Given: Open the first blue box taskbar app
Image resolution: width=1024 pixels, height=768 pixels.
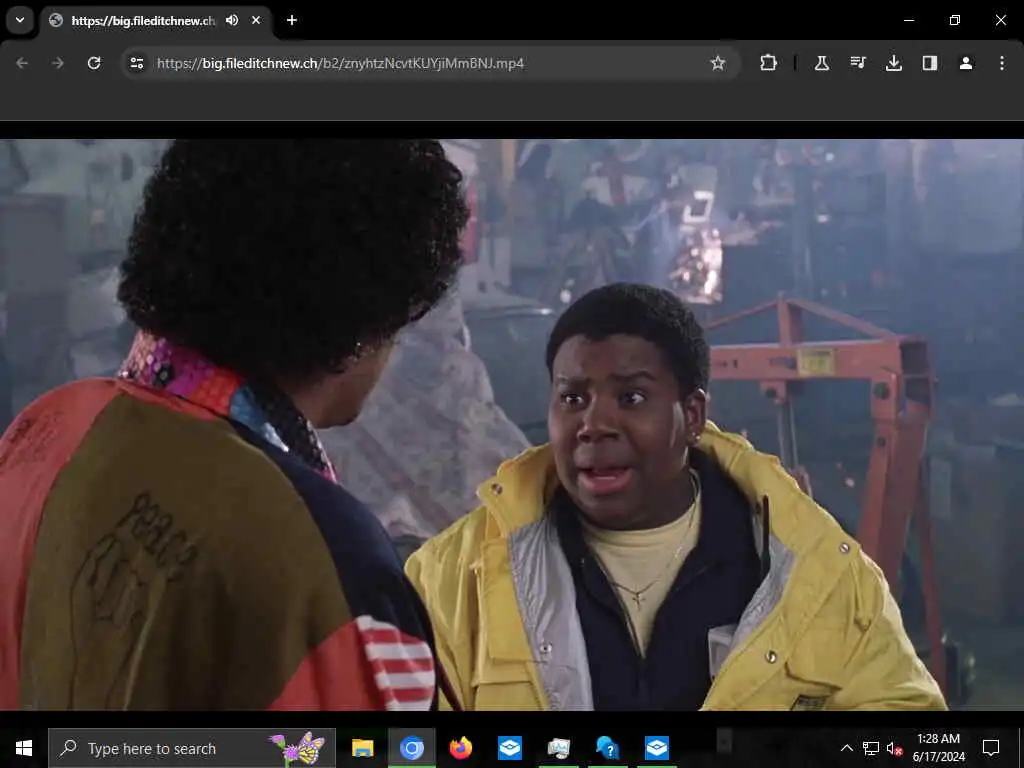Looking at the screenshot, I should [509, 748].
